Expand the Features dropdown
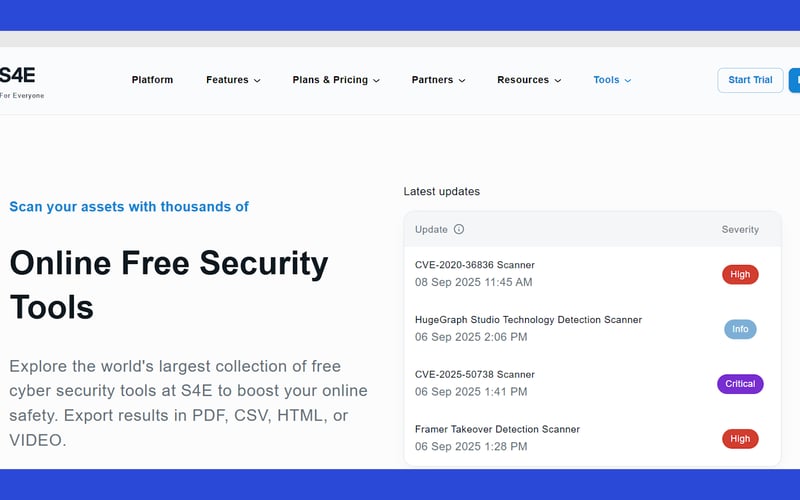This screenshot has height=500, width=800. (233, 80)
